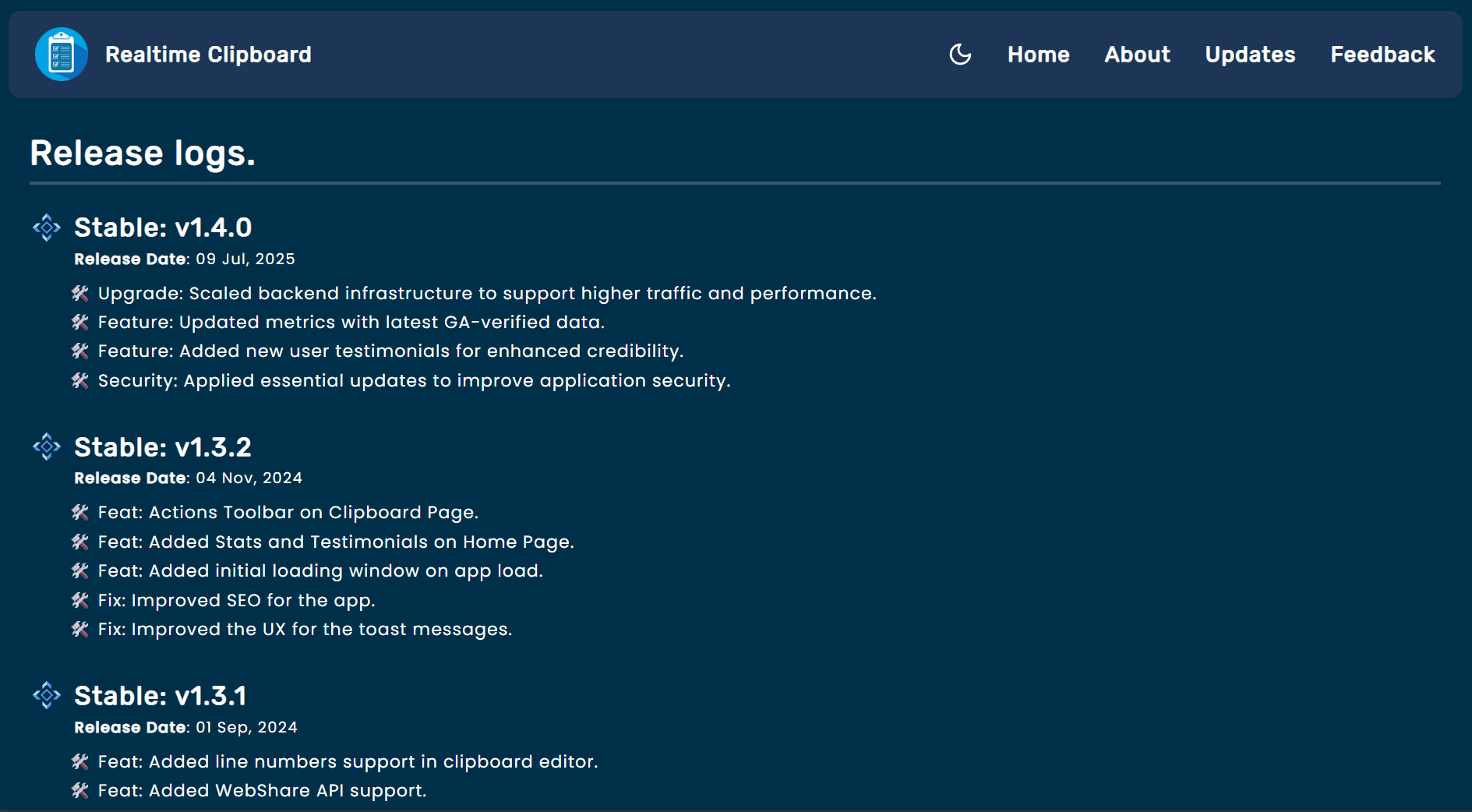The height and width of the screenshot is (812, 1472).
Task: Open the About page
Action: (1137, 55)
